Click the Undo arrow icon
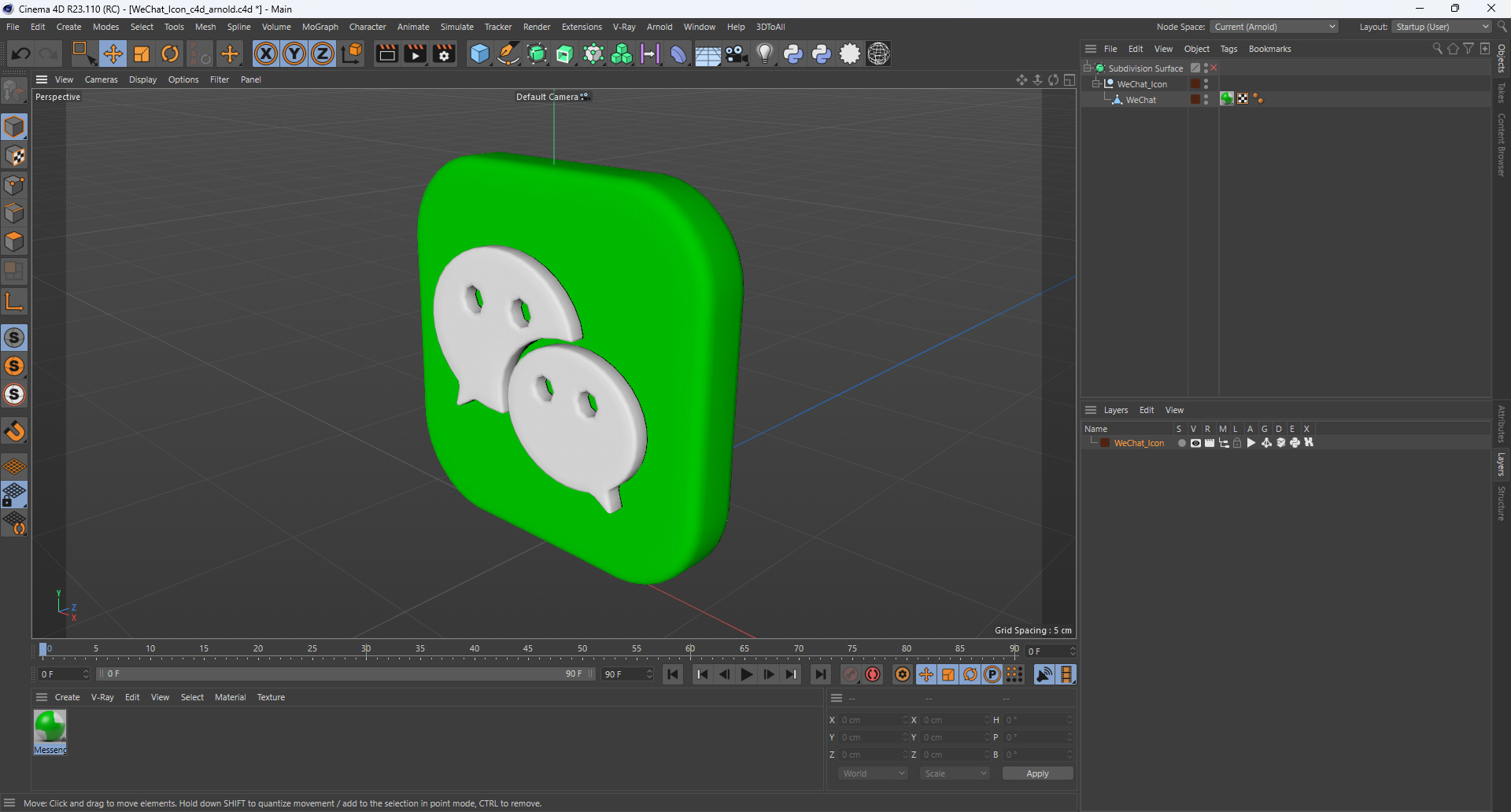The image size is (1511, 812). tap(21, 54)
